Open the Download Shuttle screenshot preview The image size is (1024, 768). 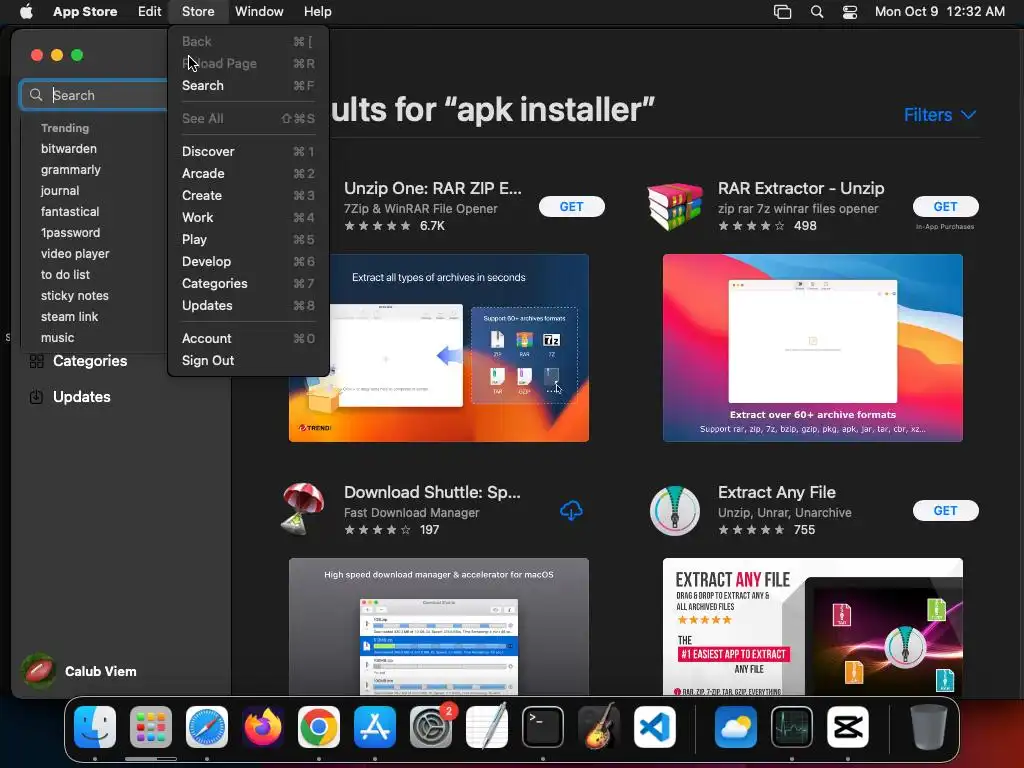[x=439, y=626]
